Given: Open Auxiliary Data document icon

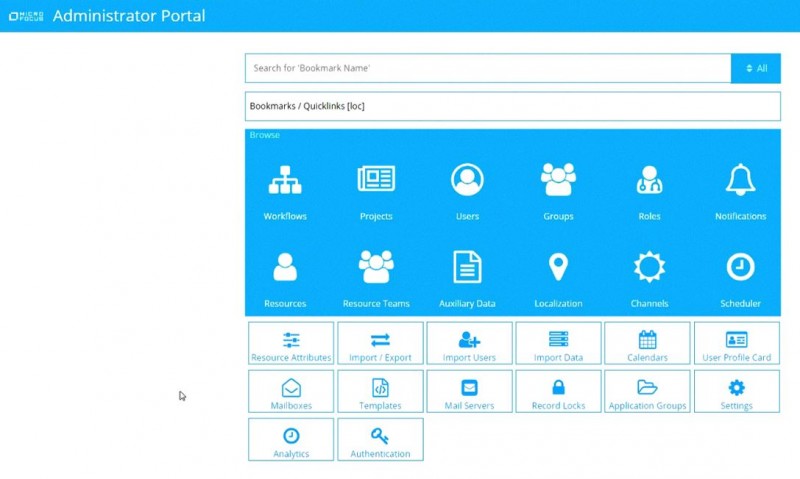Looking at the screenshot, I should pos(467,267).
